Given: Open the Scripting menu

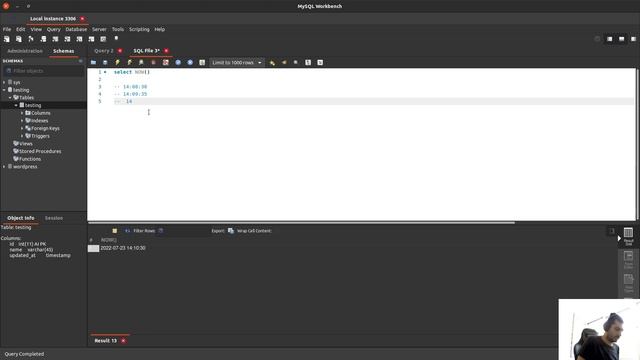Looking at the screenshot, I should click(139, 29).
